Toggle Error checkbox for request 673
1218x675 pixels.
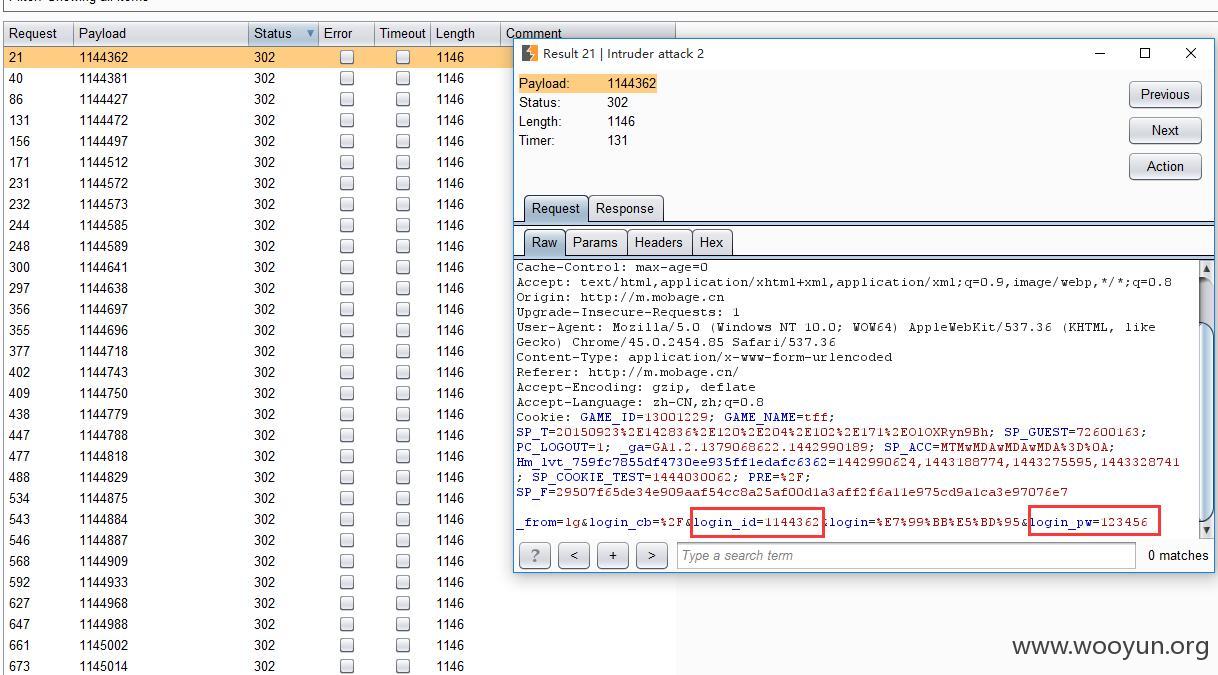347,666
